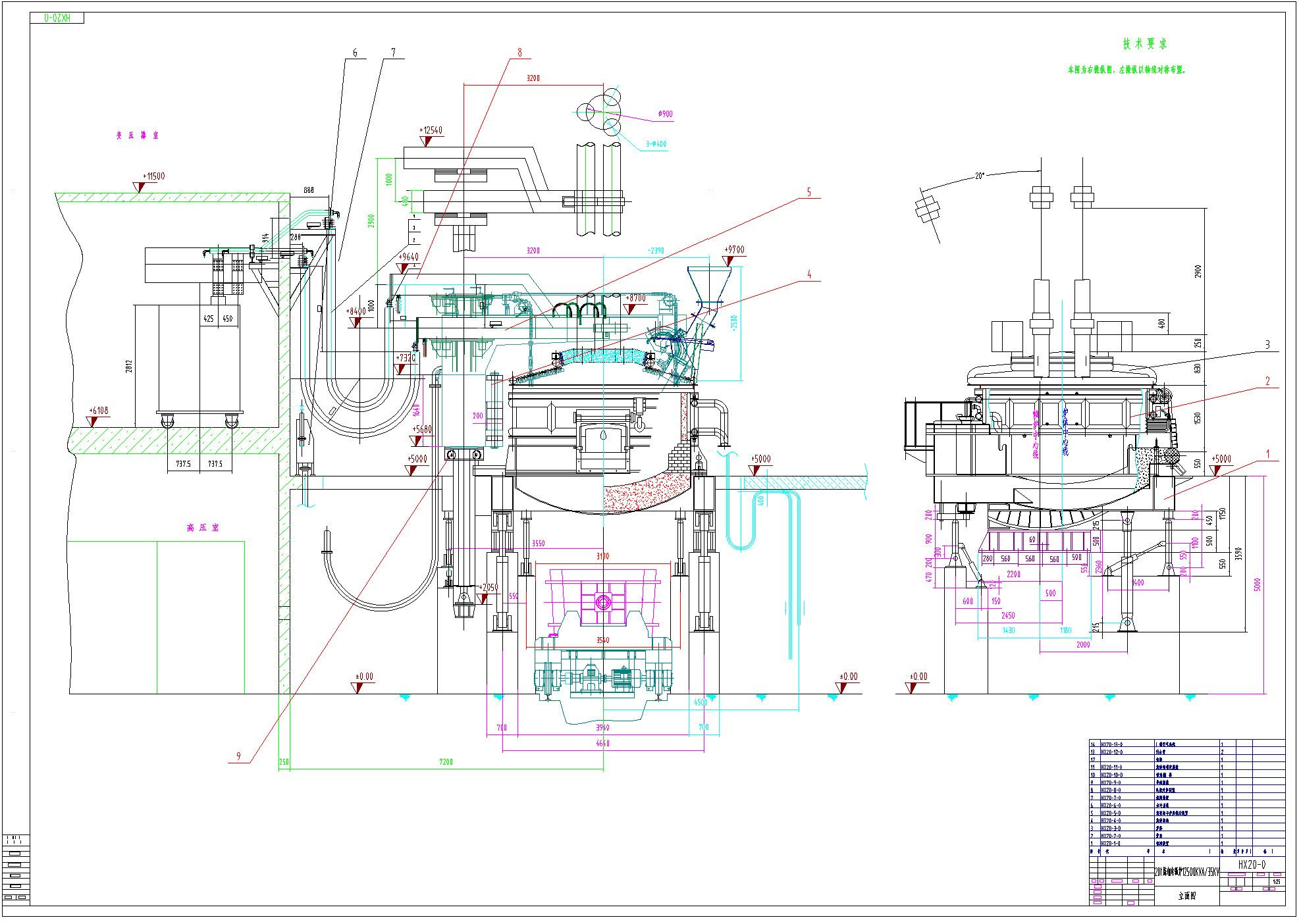1299x924 pixels.
Task: Click the +11500 elevation marker triangle
Action: click(x=139, y=188)
